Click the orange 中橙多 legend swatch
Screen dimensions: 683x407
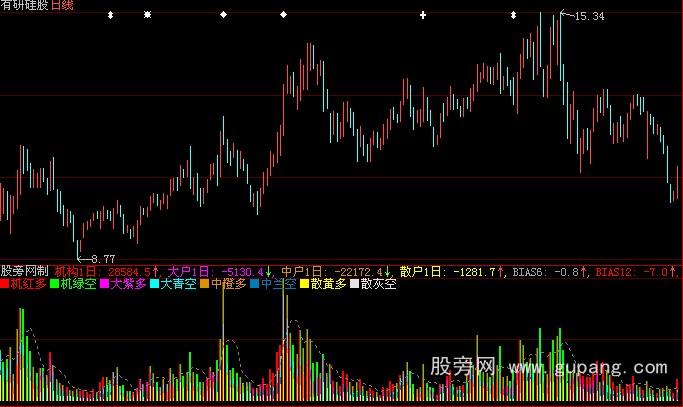pos(205,284)
